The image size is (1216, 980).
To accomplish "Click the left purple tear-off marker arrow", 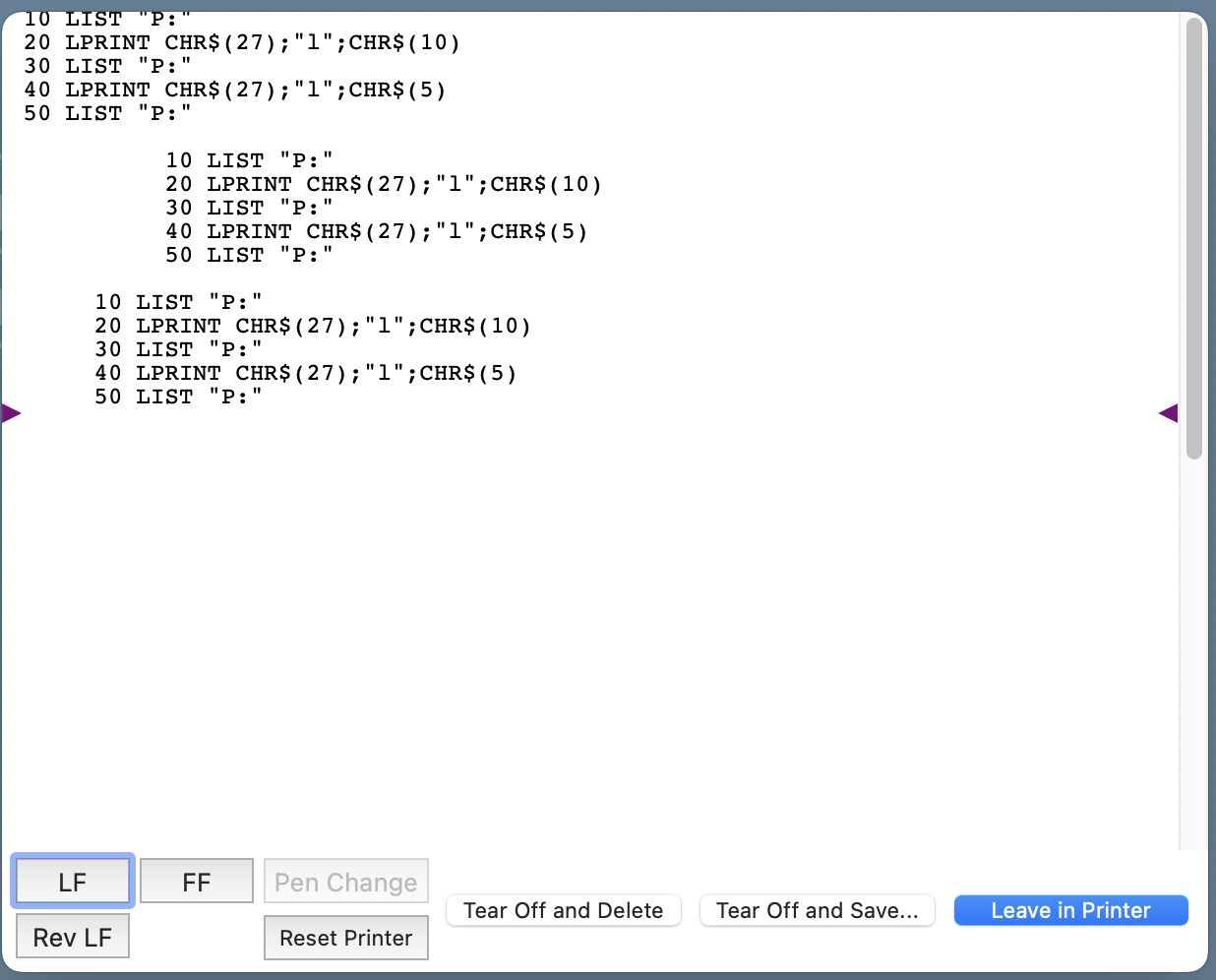I will pyautogui.click(x=12, y=413).
